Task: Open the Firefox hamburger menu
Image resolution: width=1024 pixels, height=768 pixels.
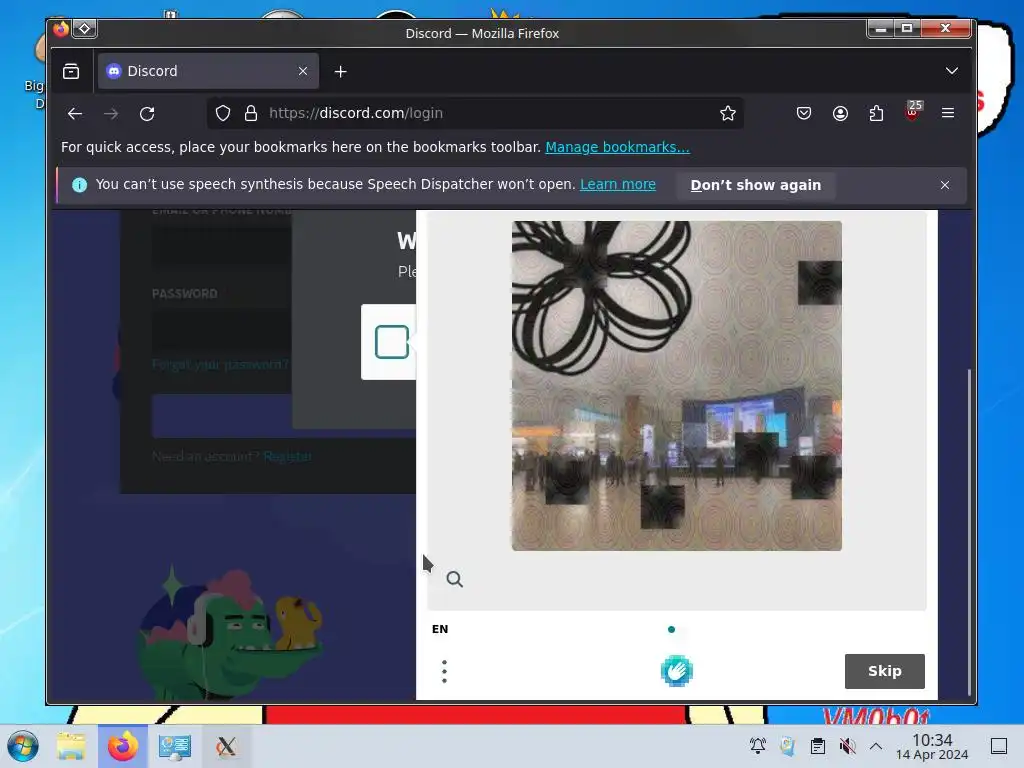Action: coord(948,114)
